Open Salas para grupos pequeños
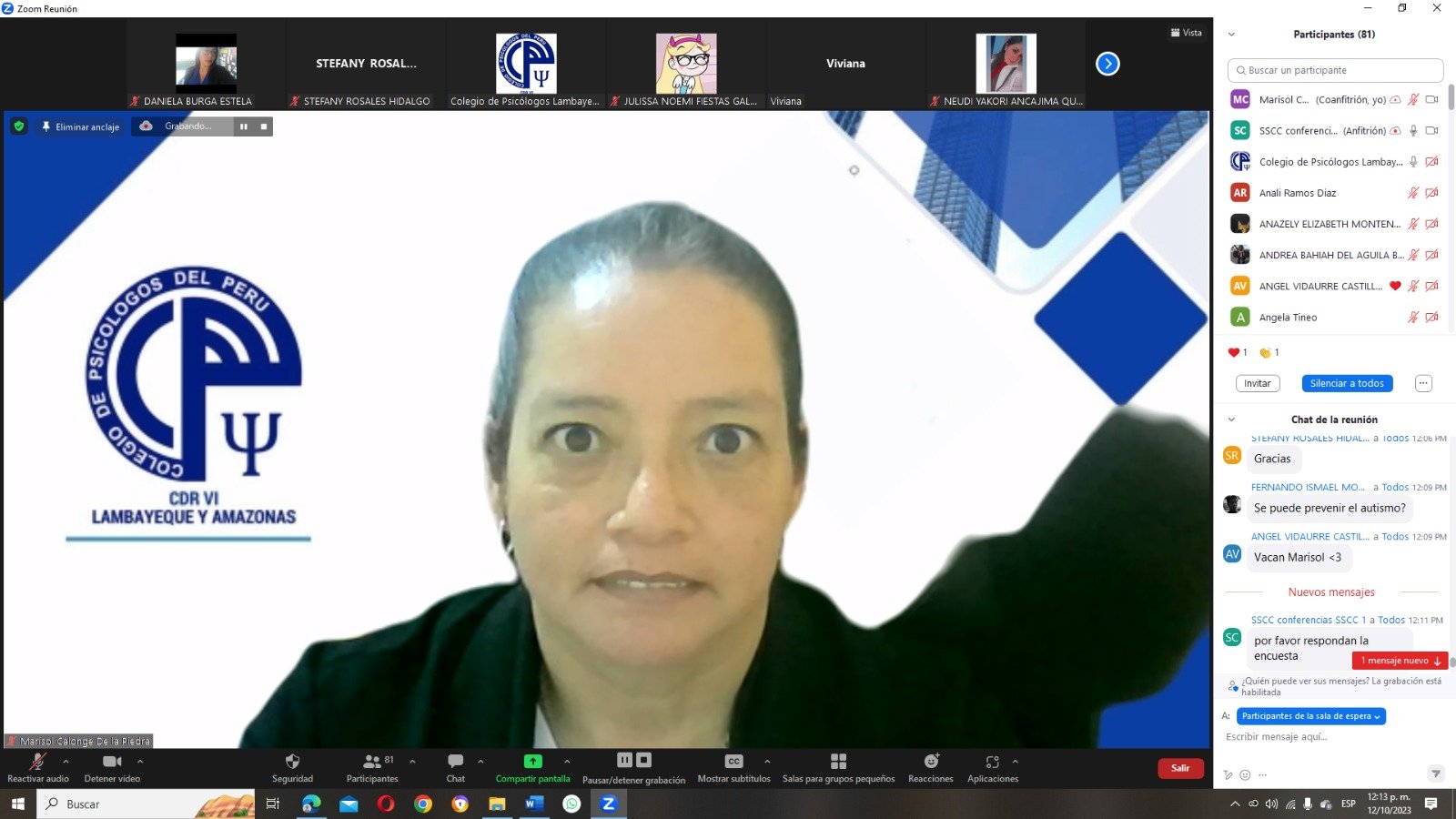The height and width of the screenshot is (819, 1456). click(838, 762)
